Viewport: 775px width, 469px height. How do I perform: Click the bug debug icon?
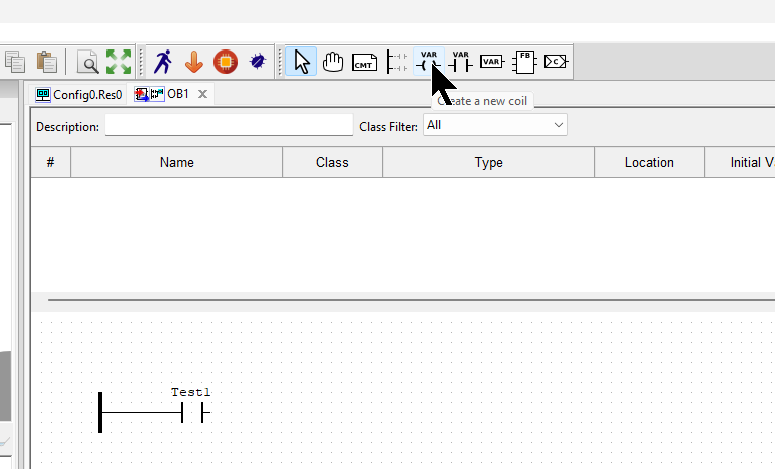(x=257, y=62)
